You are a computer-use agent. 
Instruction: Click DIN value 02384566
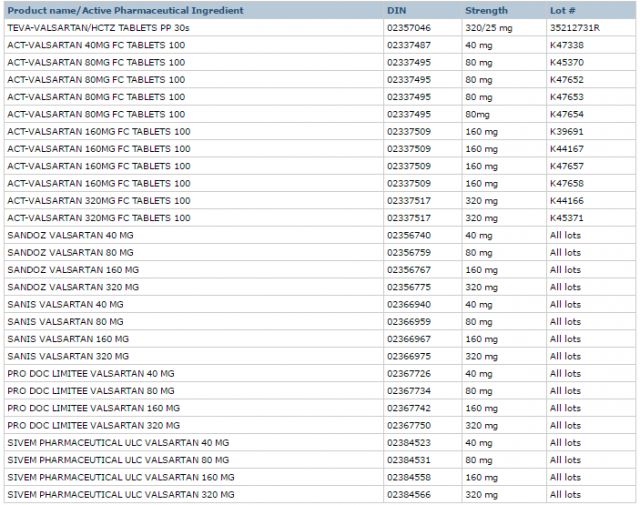click(x=409, y=494)
